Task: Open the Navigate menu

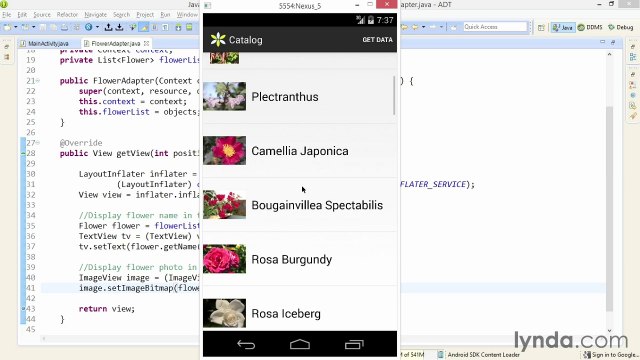Action: point(96,15)
